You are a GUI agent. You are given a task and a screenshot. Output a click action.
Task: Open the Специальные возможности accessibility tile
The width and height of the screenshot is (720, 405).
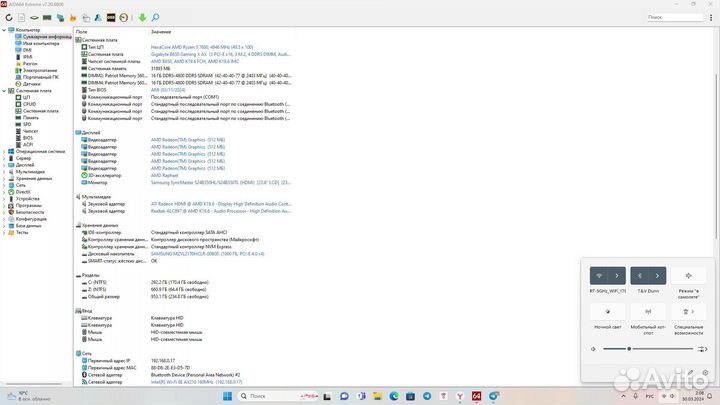688,311
